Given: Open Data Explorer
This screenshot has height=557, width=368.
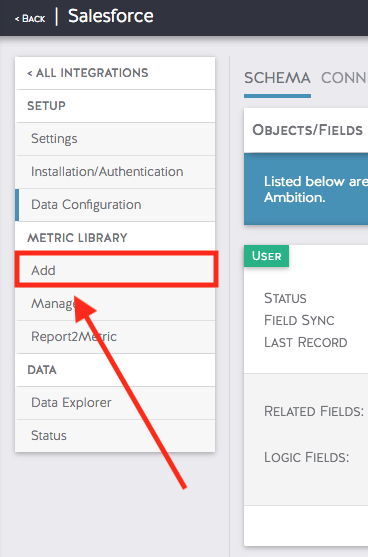Looking at the screenshot, I should click(x=115, y=402).
